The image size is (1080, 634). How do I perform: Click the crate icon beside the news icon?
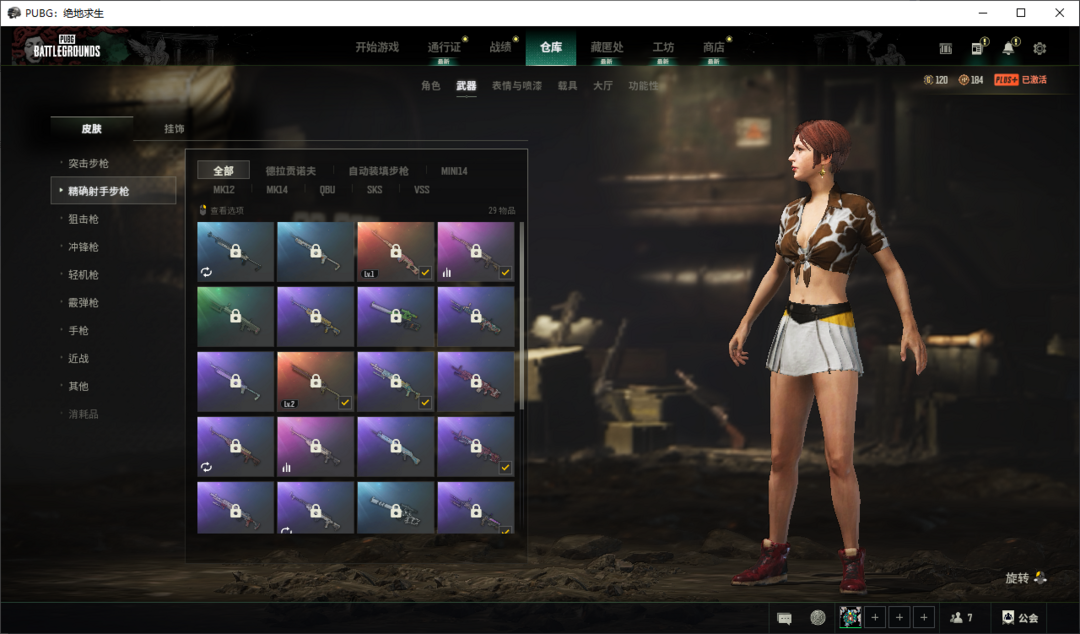coord(946,48)
